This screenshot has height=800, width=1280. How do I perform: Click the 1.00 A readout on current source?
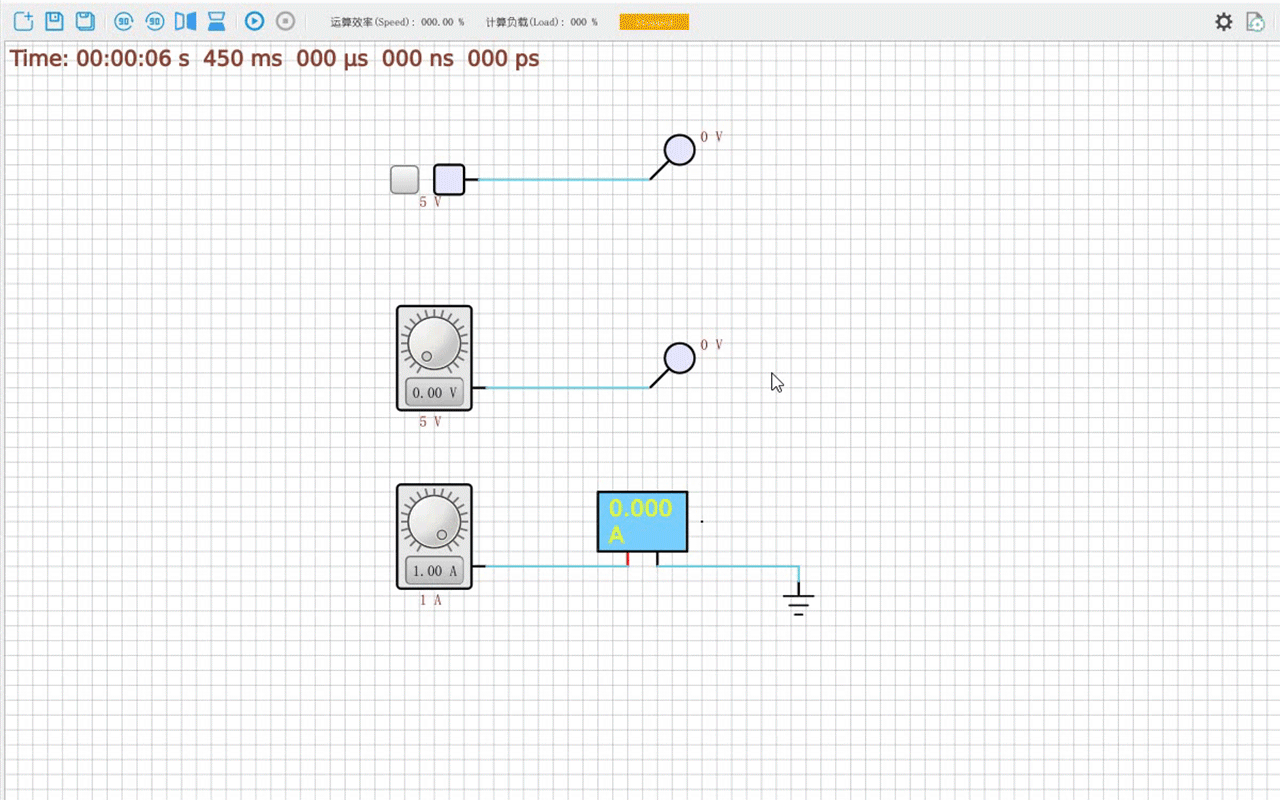point(434,571)
